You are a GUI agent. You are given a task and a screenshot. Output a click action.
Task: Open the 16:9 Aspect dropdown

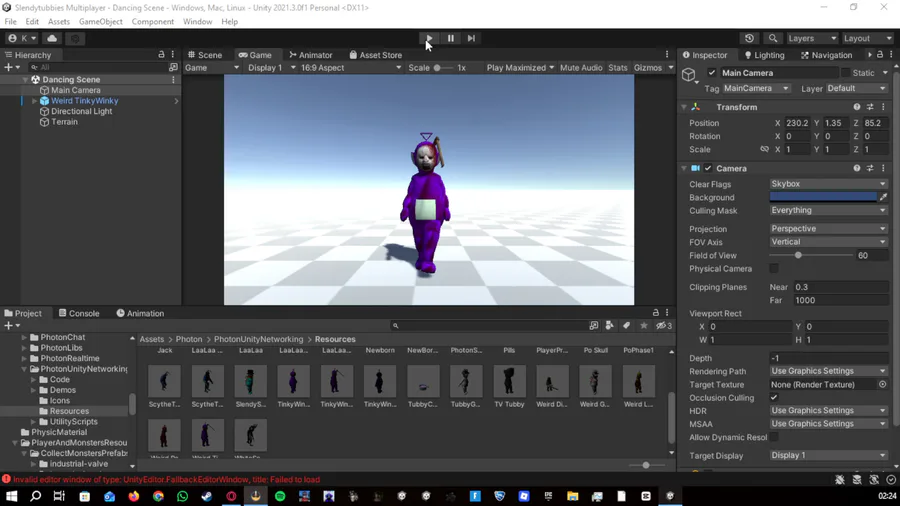click(350, 68)
